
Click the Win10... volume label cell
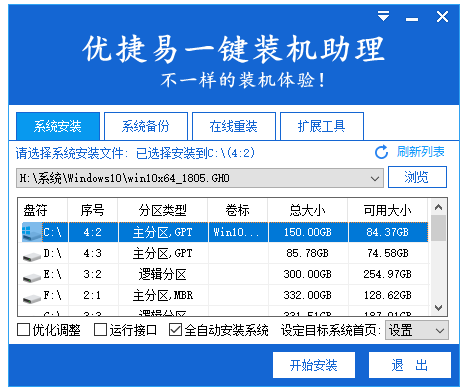click(238, 232)
